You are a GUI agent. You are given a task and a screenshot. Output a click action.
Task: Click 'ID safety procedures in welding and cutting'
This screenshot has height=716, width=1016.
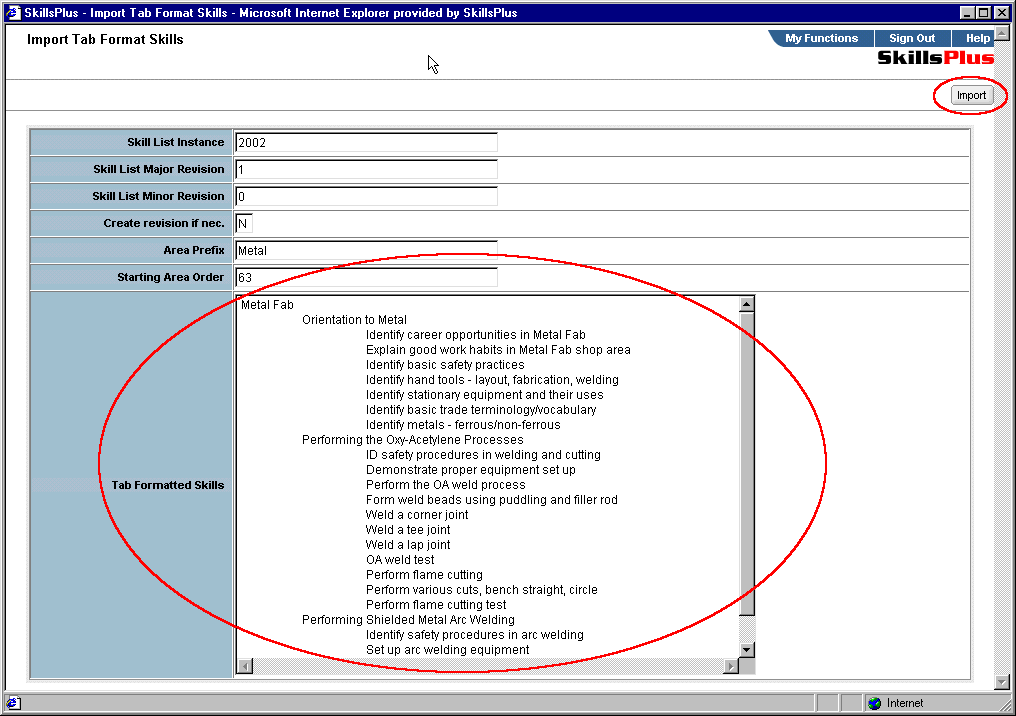[x=483, y=455]
